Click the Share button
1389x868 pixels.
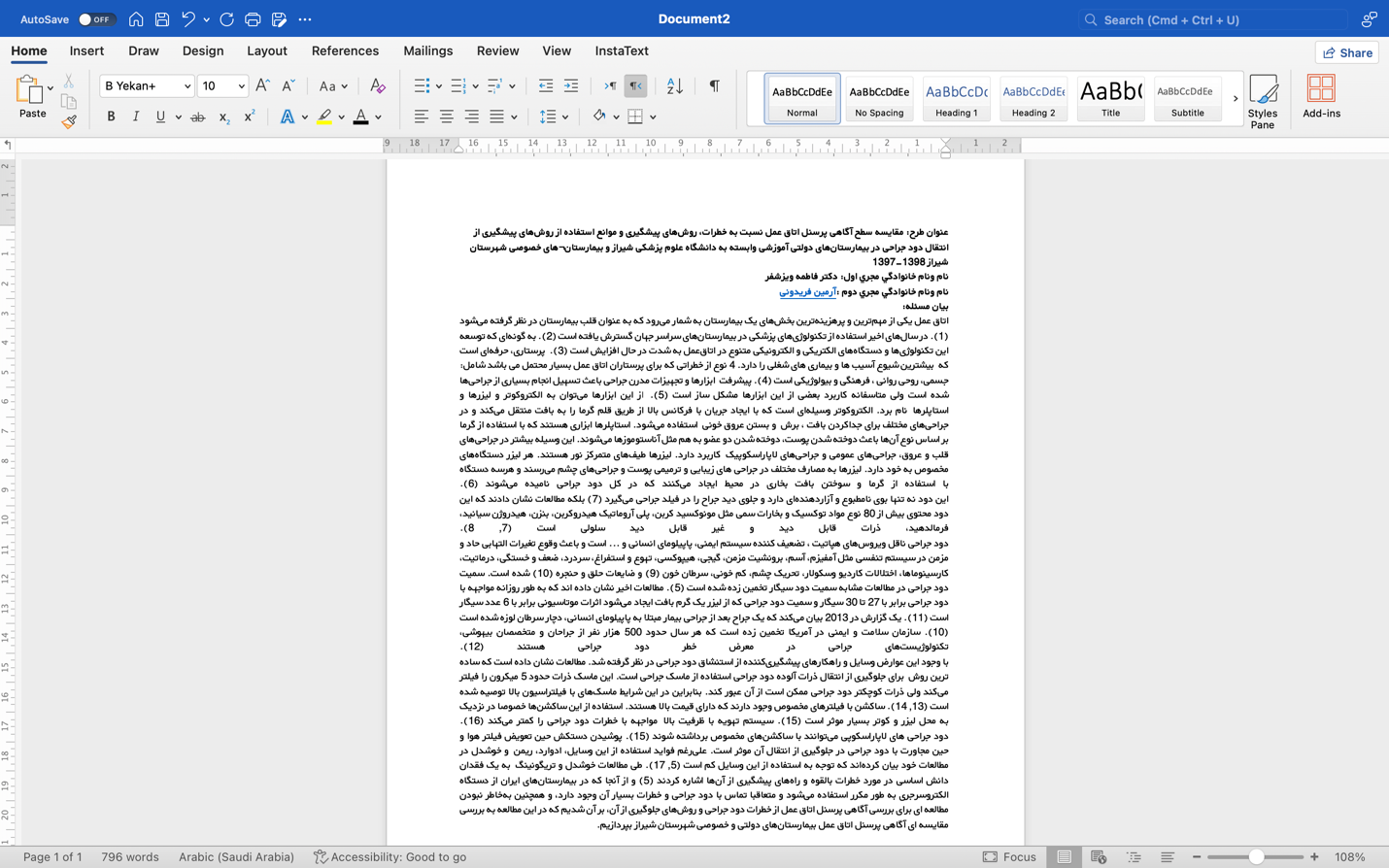pyautogui.click(x=1347, y=52)
